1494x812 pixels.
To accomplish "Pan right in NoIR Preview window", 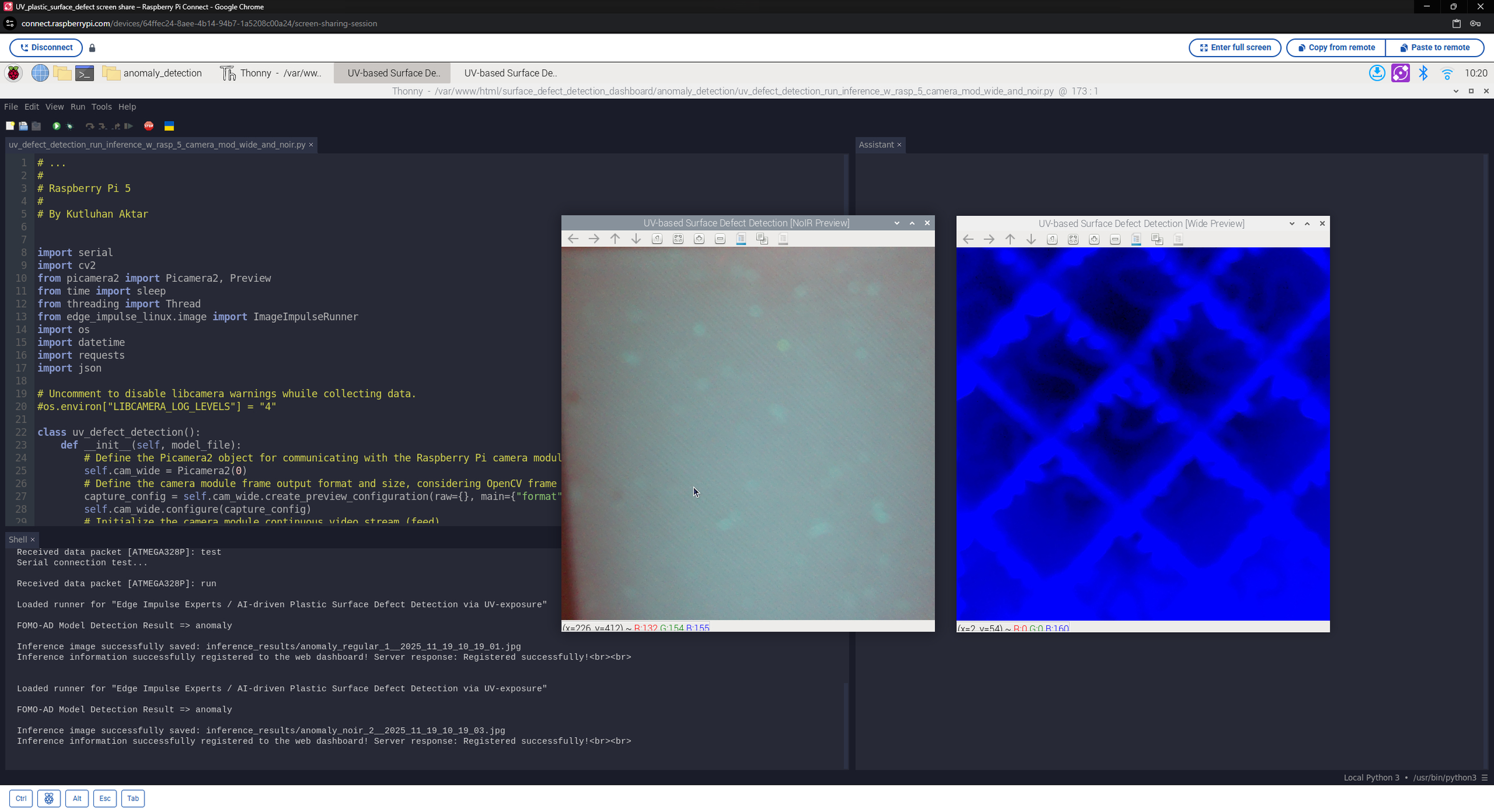I will tap(594, 239).
